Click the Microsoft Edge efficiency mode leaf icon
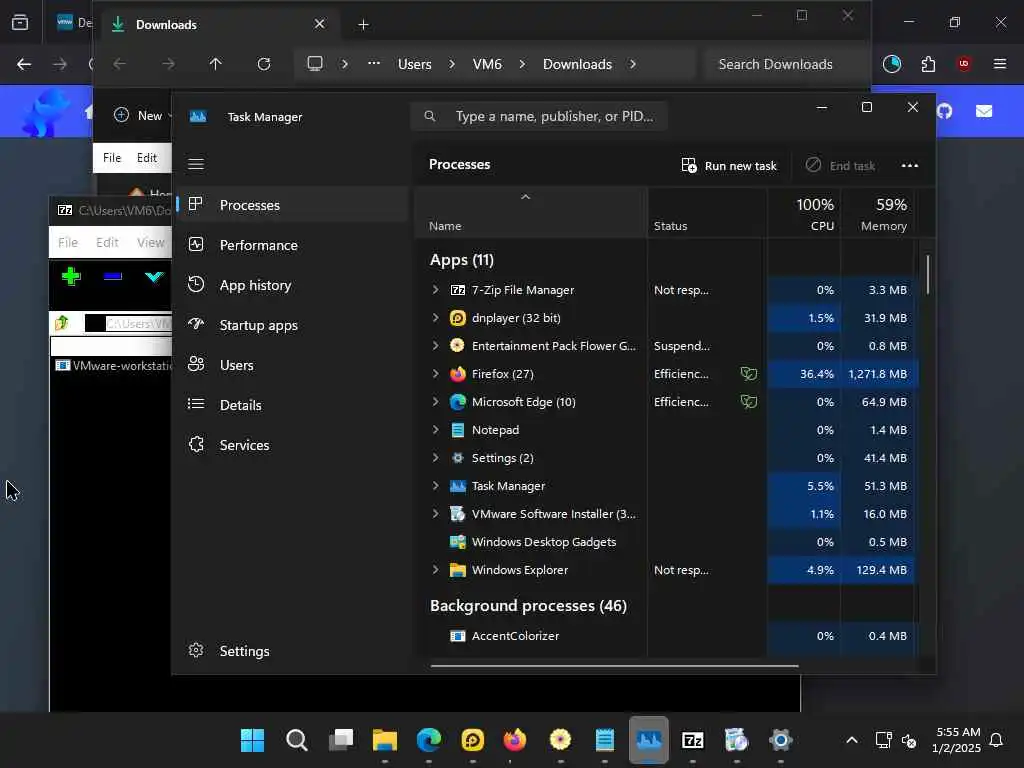The width and height of the screenshot is (1024, 768). click(x=748, y=402)
